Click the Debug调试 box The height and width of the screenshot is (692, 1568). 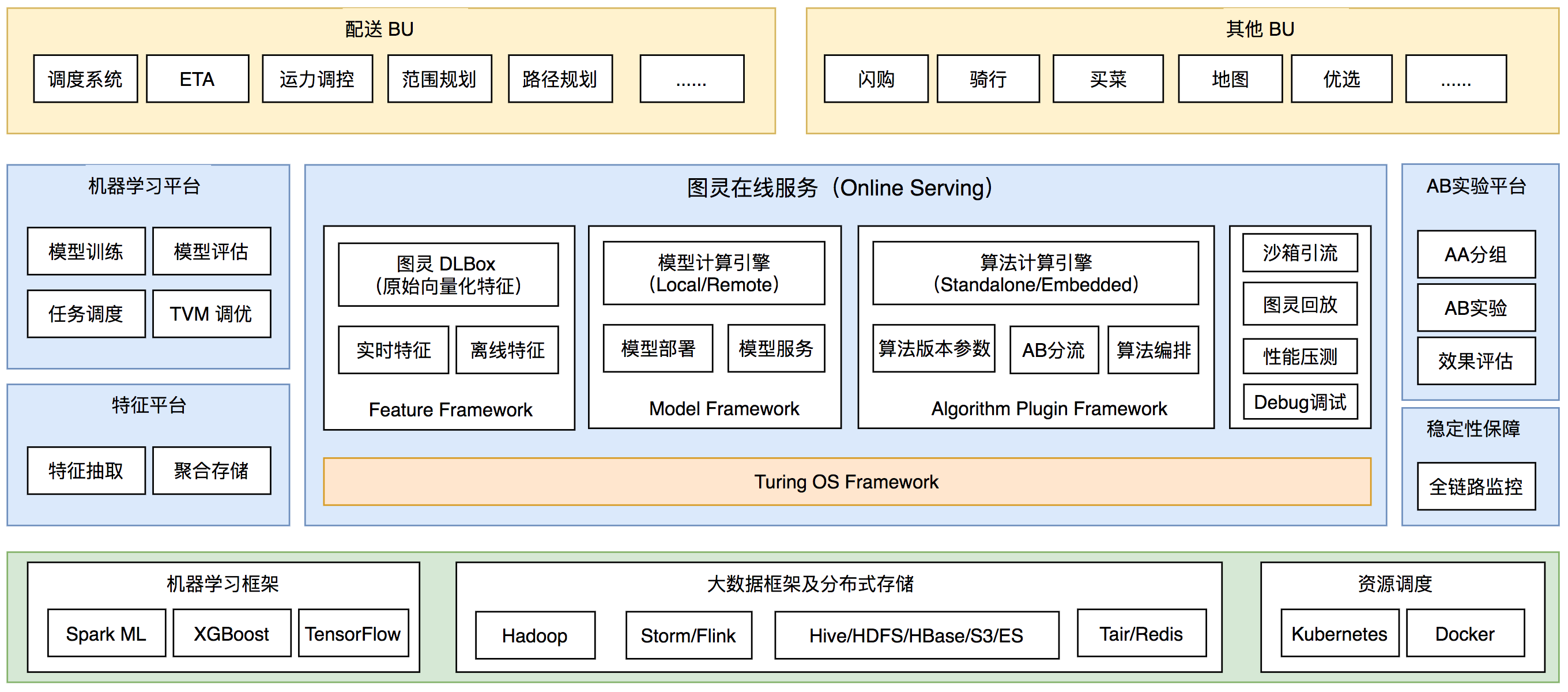pyautogui.click(x=1299, y=402)
